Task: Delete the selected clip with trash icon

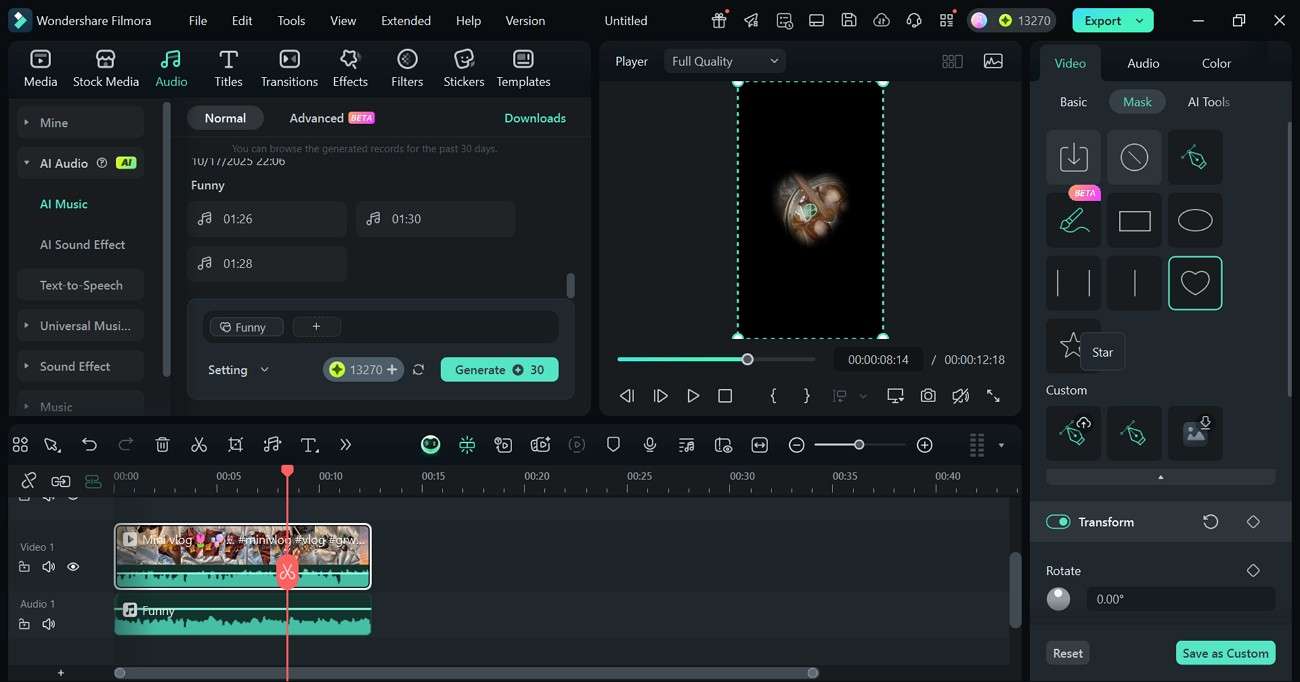Action: [162, 445]
